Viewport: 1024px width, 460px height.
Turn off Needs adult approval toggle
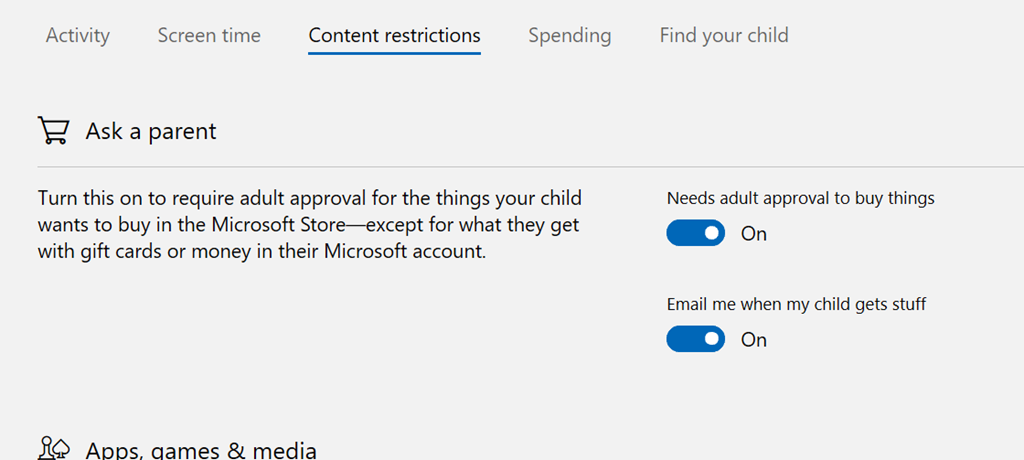click(696, 234)
